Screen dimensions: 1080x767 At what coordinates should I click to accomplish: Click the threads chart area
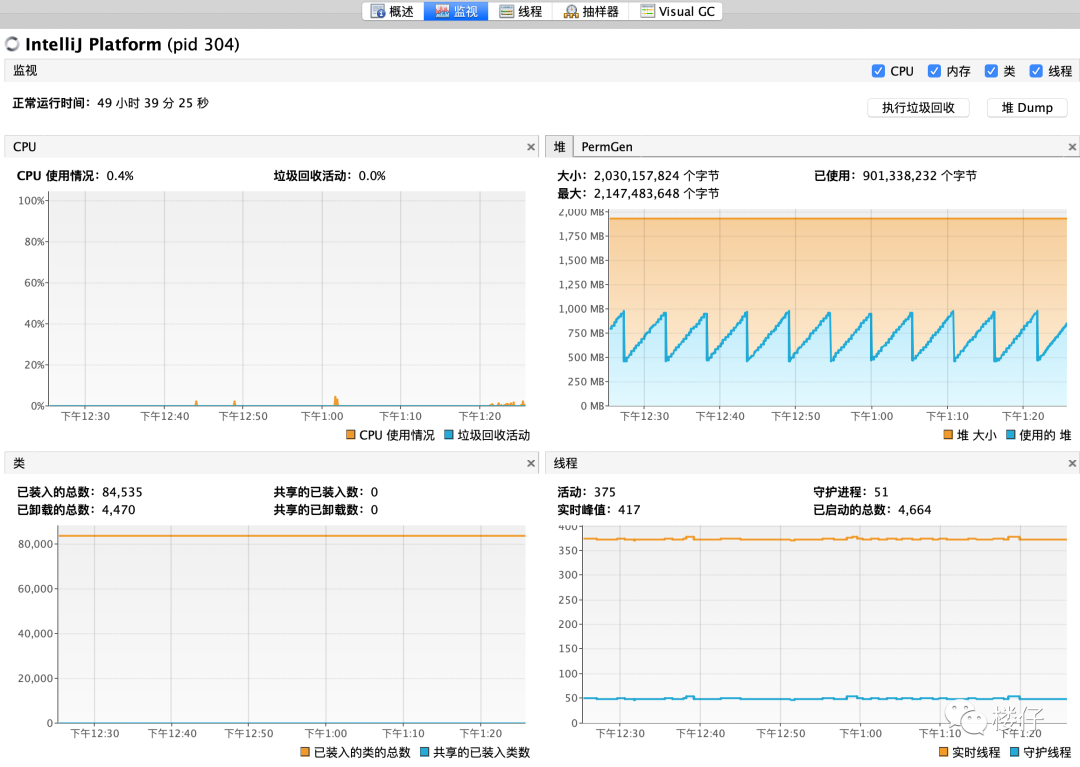[825, 625]
